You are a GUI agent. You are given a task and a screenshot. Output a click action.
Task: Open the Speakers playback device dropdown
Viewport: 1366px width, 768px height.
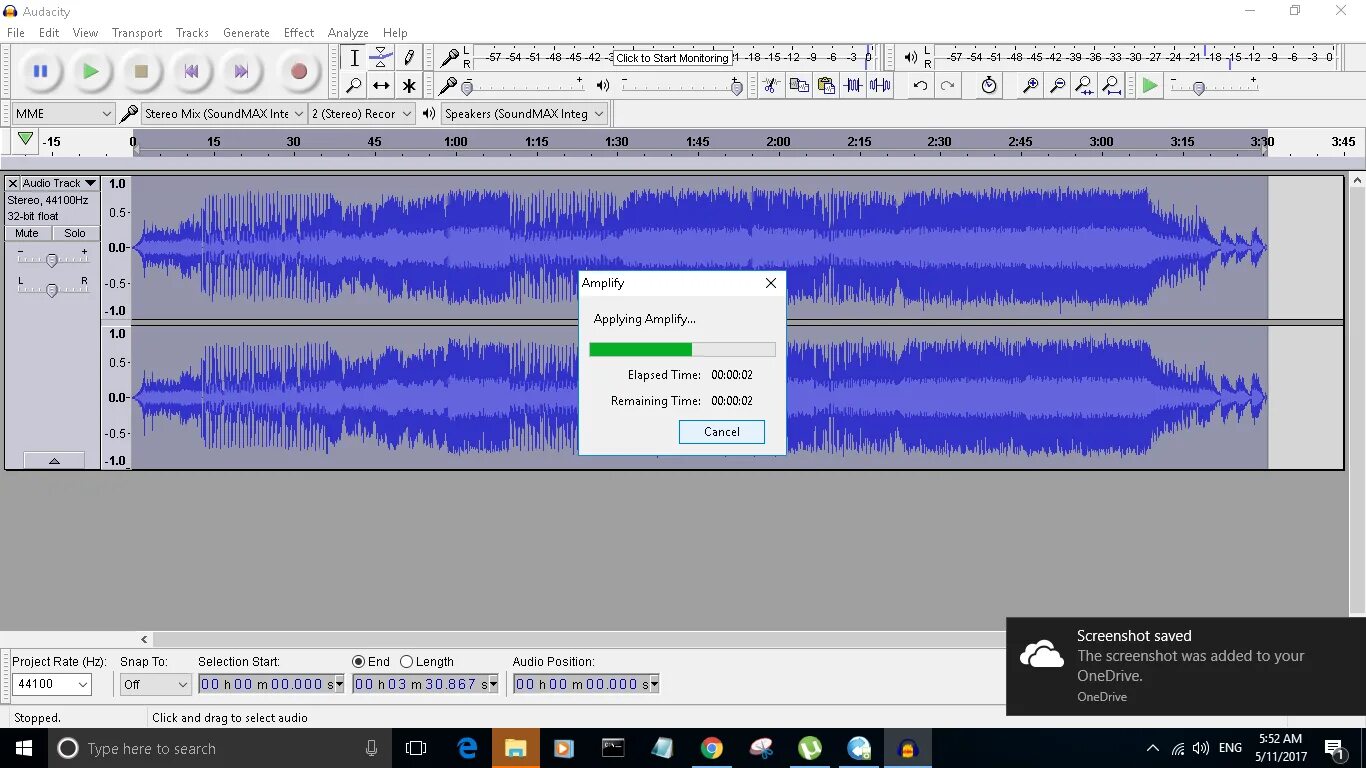[525, 114]
